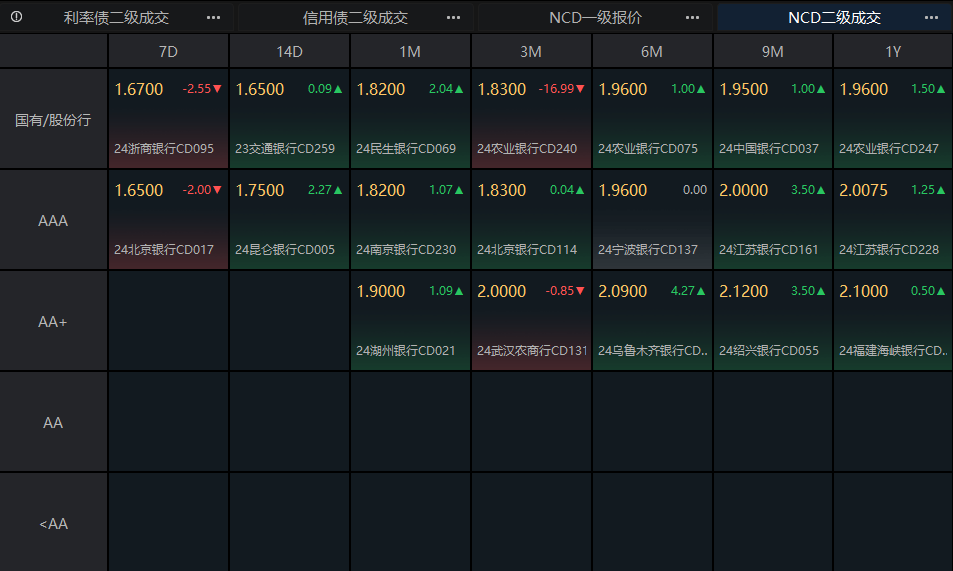Screen dimensions: 953x571
Task: Open the 24农业银行CD247 cell
Action: pos(893,119)
